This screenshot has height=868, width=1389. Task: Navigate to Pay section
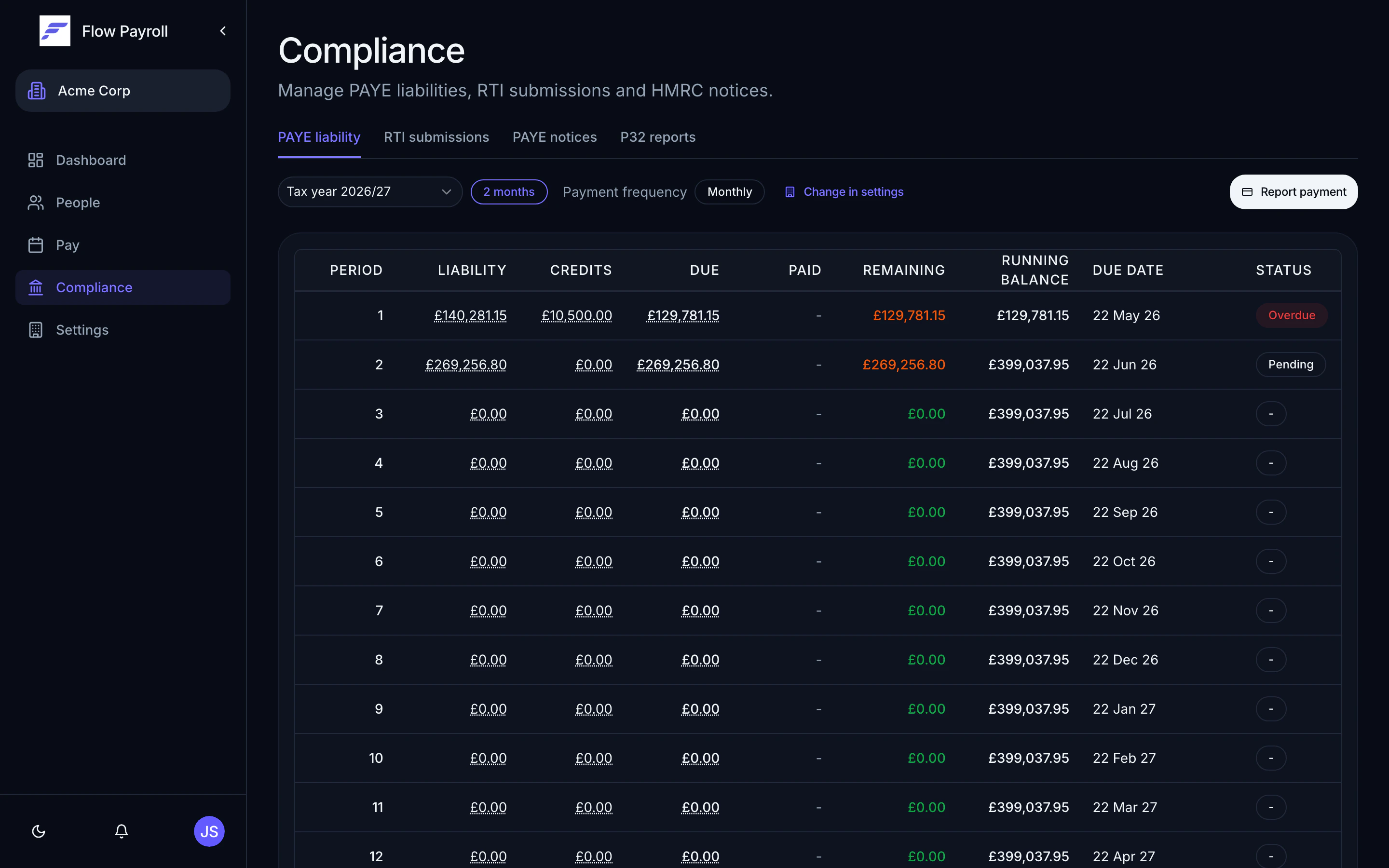point(123,245)
